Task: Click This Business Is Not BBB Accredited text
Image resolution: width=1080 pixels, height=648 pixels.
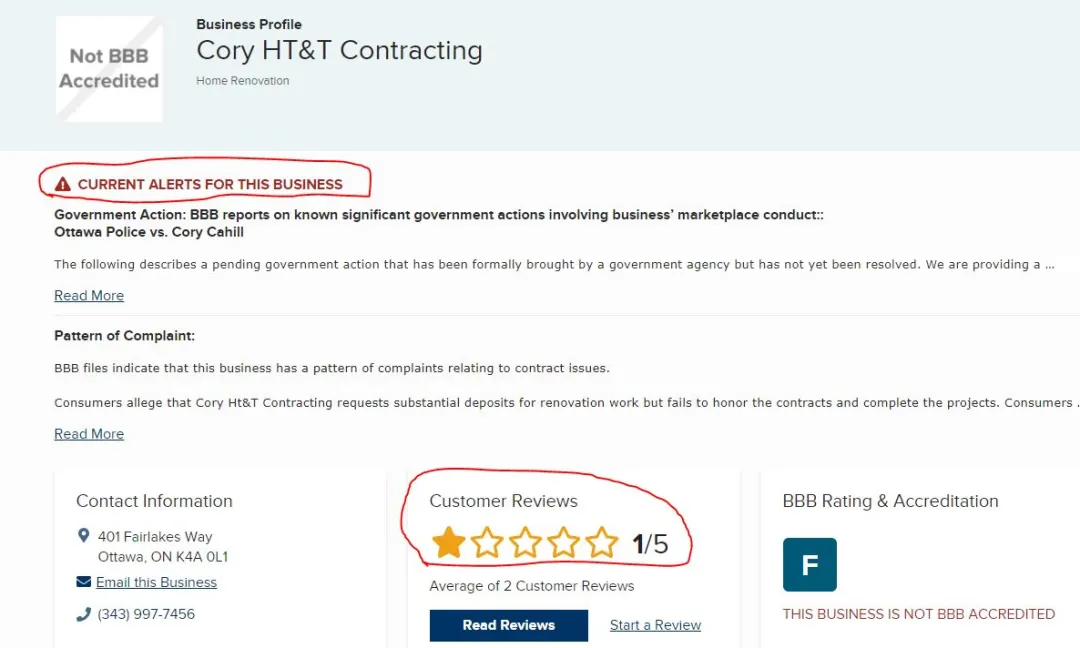Action: (919, 614)
